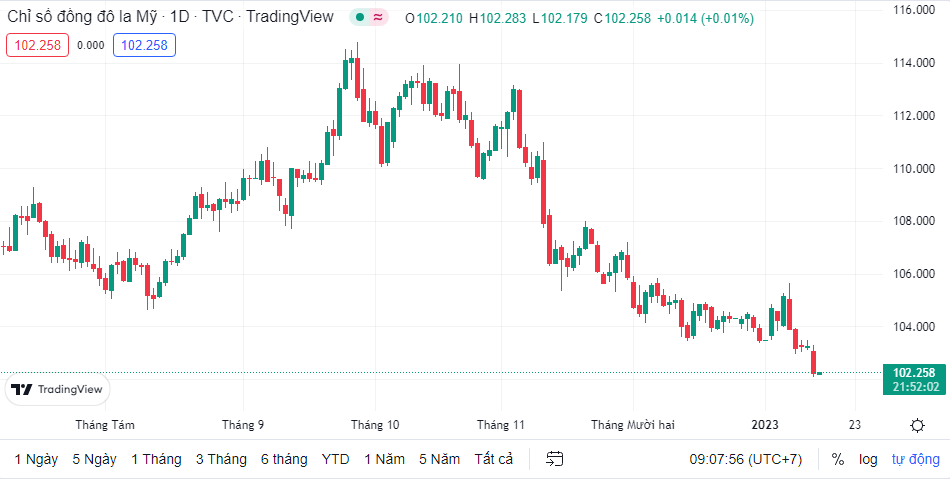Open chart settings gear icon

point(917,425)
